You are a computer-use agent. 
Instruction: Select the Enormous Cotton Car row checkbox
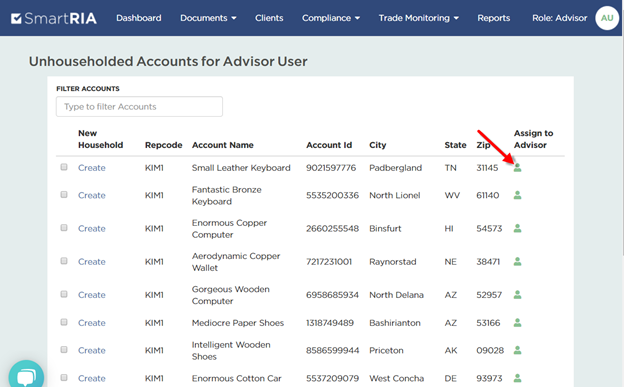coord(64,377)
